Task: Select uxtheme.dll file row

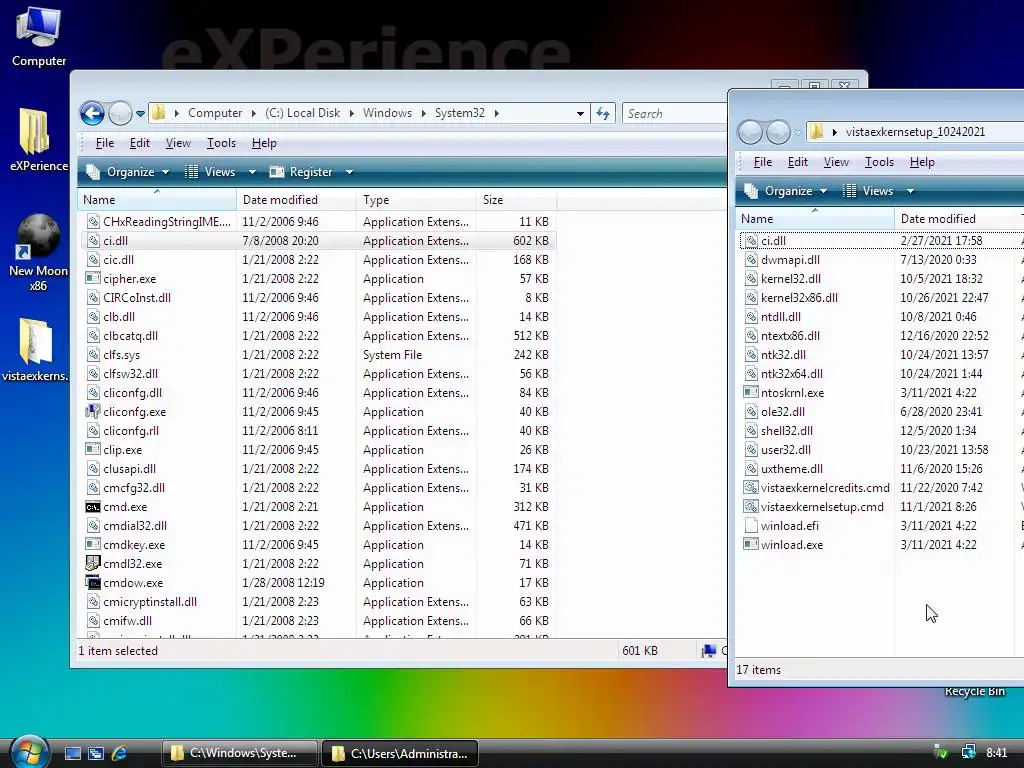Action: tap(882, 469)
